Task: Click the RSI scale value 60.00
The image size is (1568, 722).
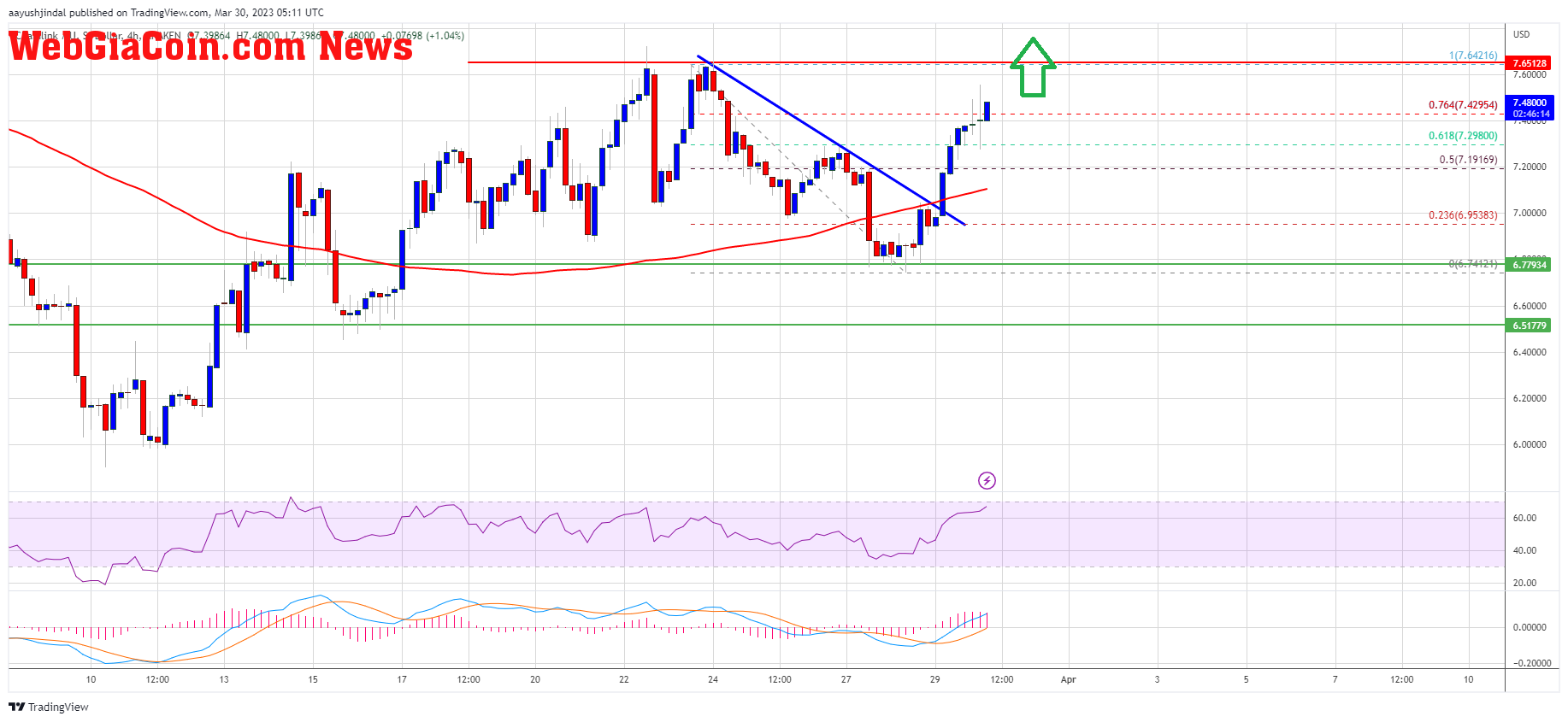Action: pos(1524,518)
